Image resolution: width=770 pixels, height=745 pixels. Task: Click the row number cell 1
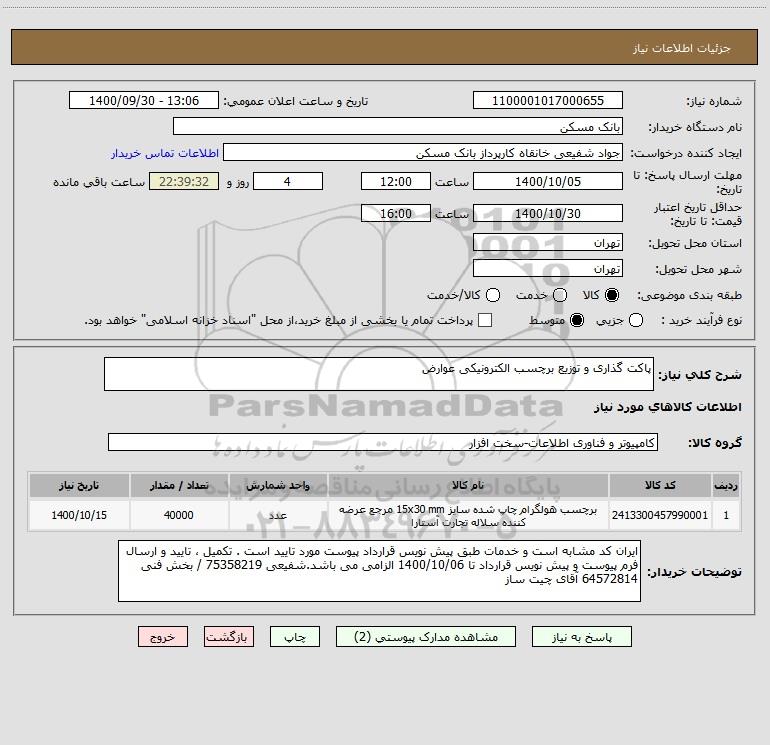coord(726,515)
